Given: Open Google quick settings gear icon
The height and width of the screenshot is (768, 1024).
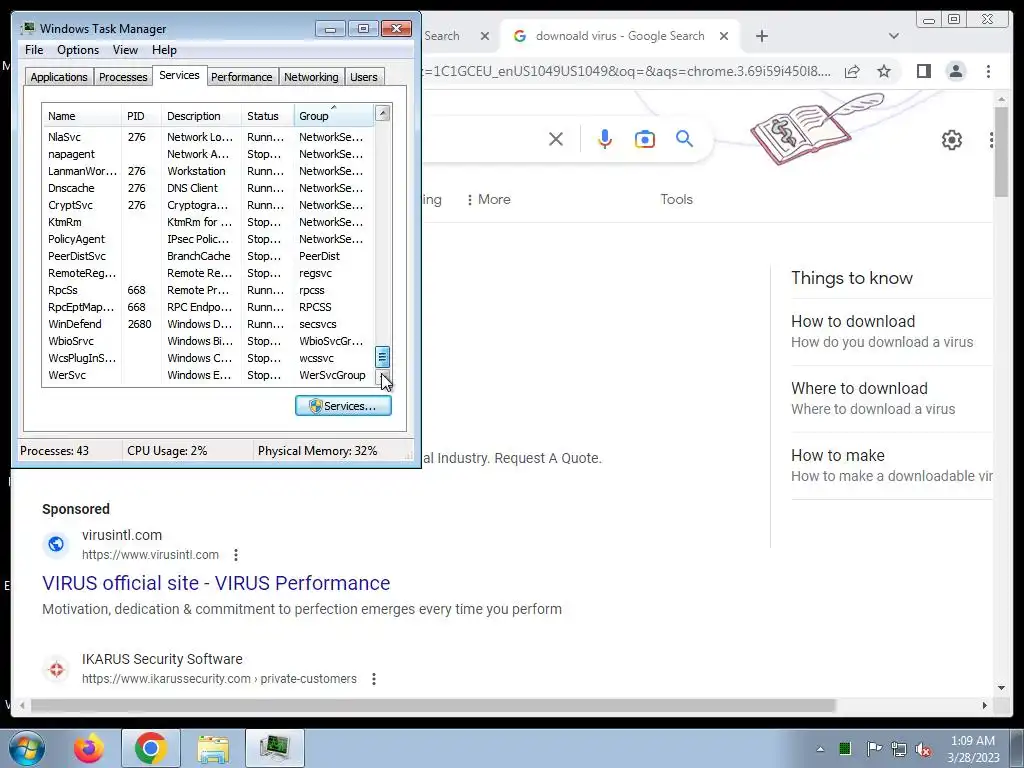Looking at the screenshot, I should 952,140.
